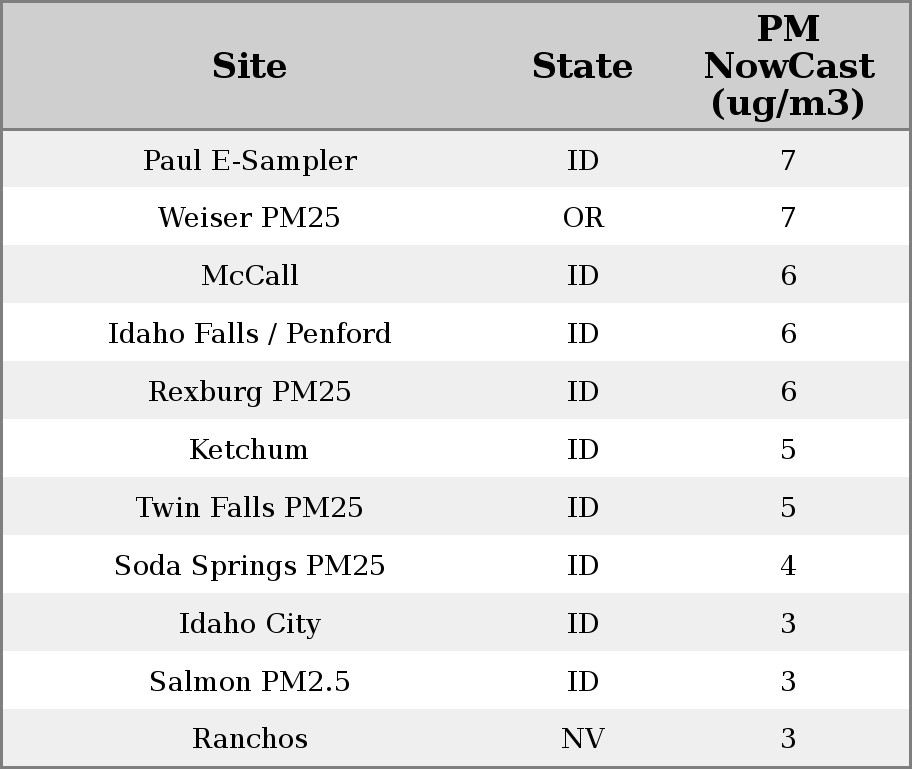The height and width of the screenshot is (769, 912).
Task: Sort by the State column header
Action: click(582, 66)
